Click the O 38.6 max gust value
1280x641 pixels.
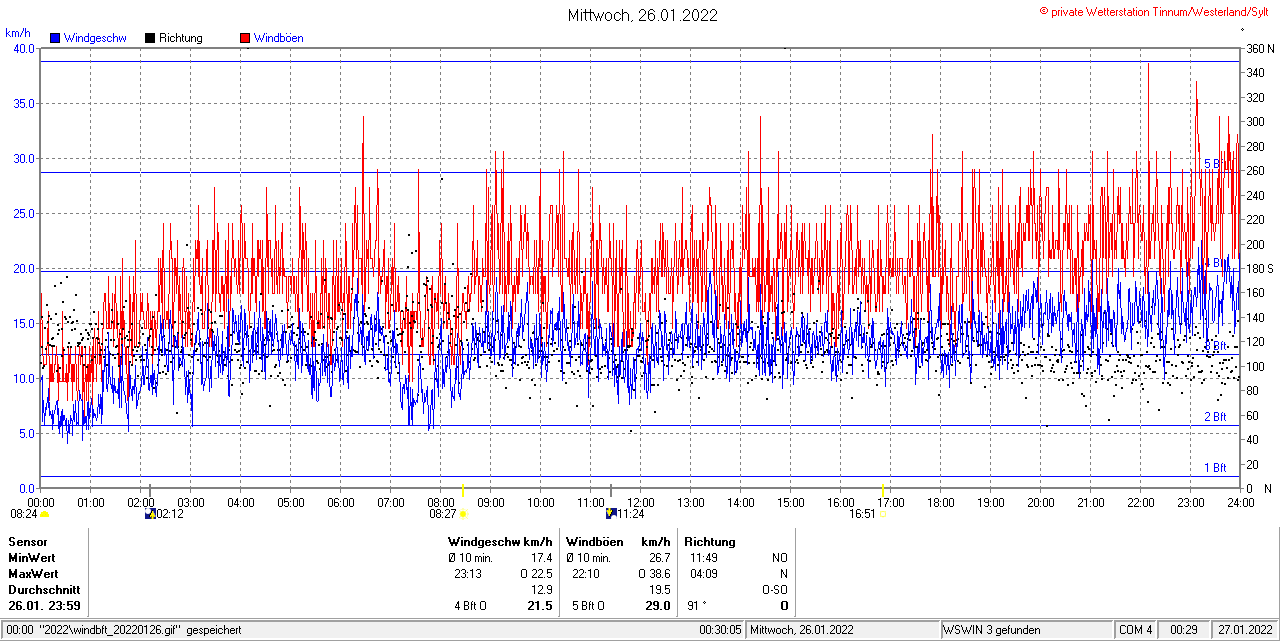point(654,574)
